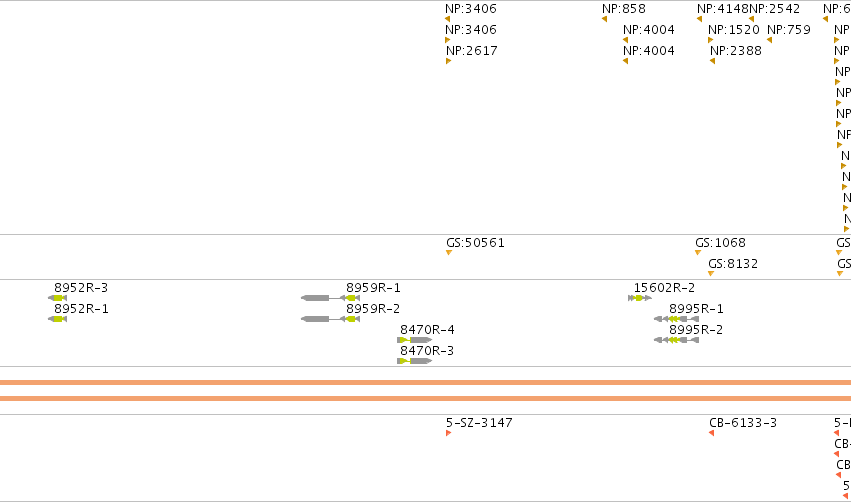Select the NP:2542 label

point(774,9)
